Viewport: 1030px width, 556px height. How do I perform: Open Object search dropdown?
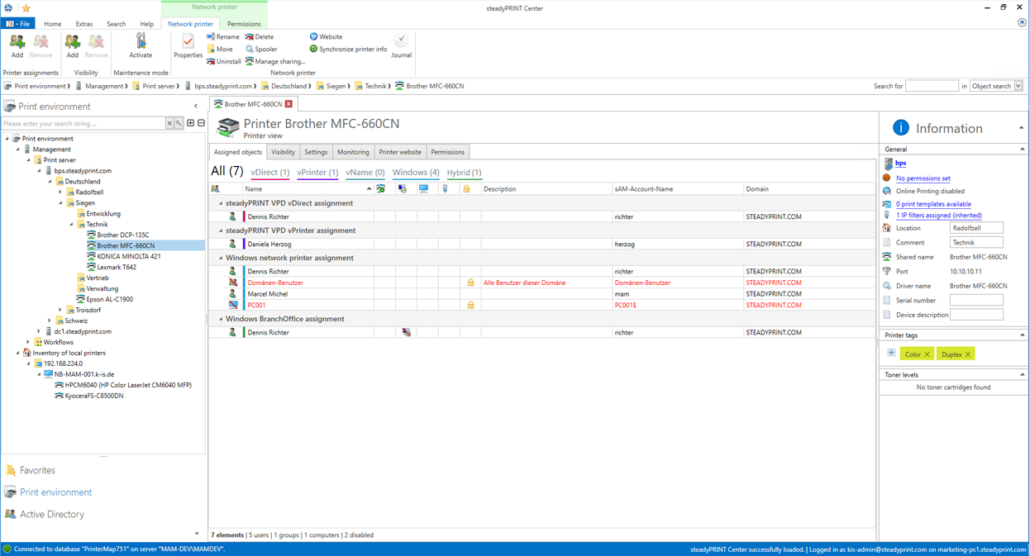[x=1018, y=86]
